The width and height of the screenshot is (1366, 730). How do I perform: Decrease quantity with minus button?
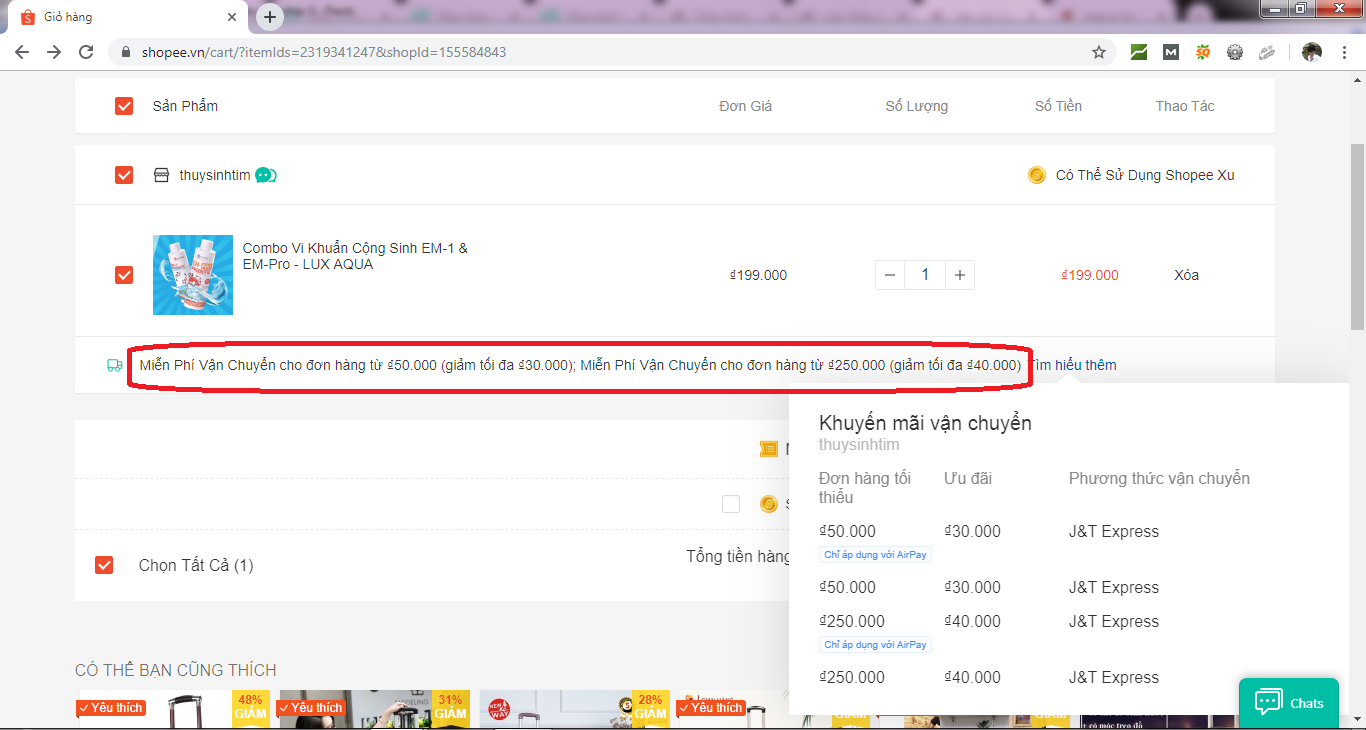(x=890, y=275)
